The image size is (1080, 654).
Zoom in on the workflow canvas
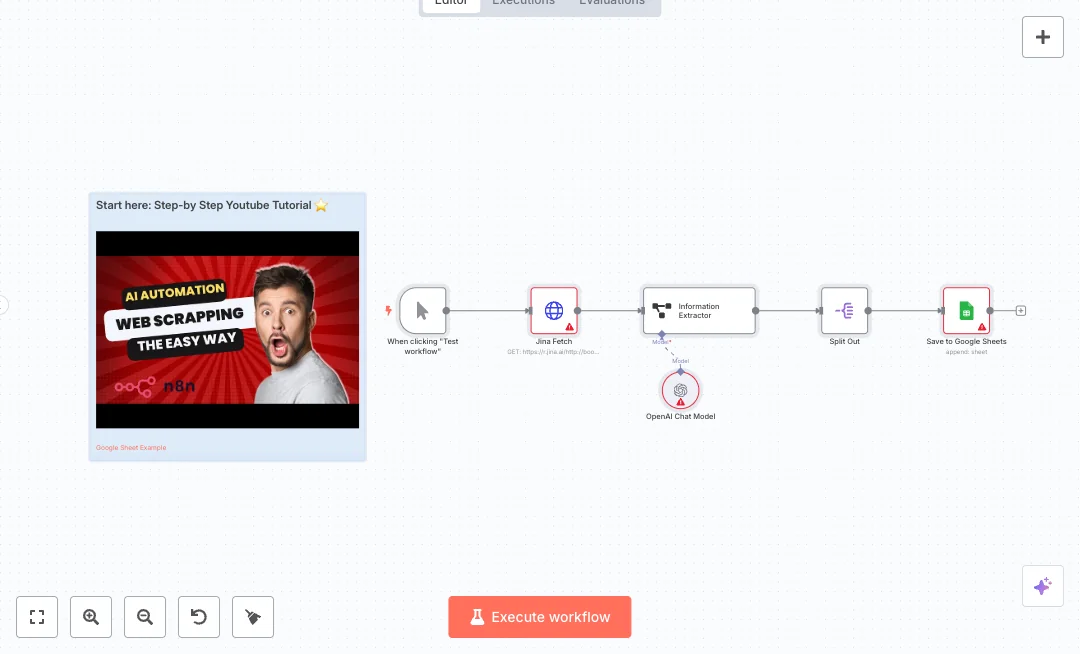(x=91, y=617)
